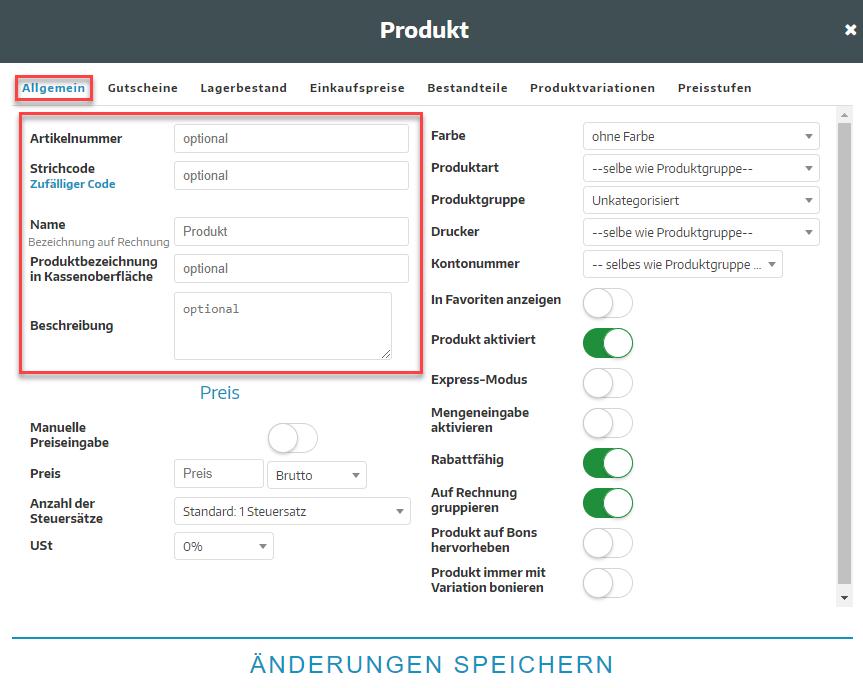
Task: Open the Anzahl der Steuersätze dropdown
Action: (x=292, y=511)
